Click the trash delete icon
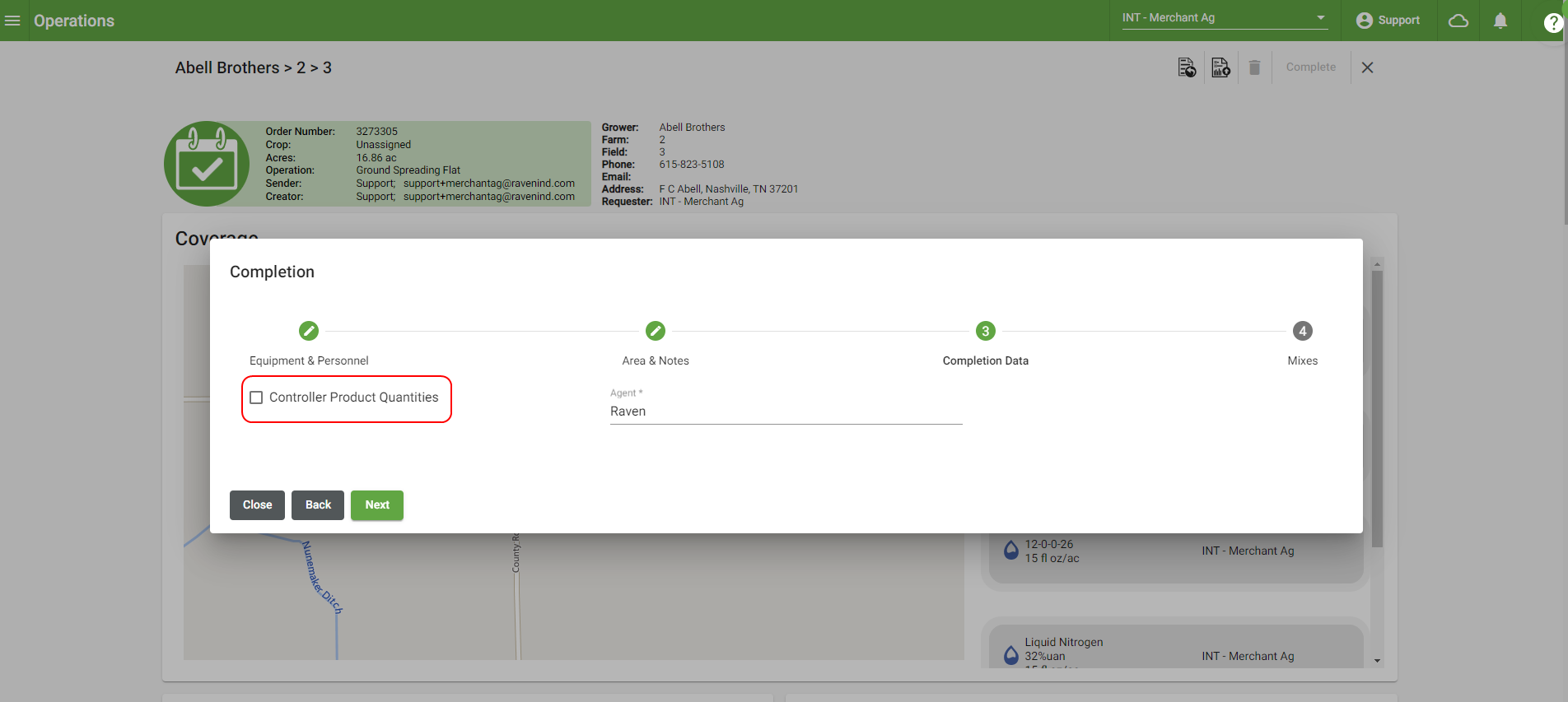The width and height of the screenshot is (1568, 702). (1254, 67)
